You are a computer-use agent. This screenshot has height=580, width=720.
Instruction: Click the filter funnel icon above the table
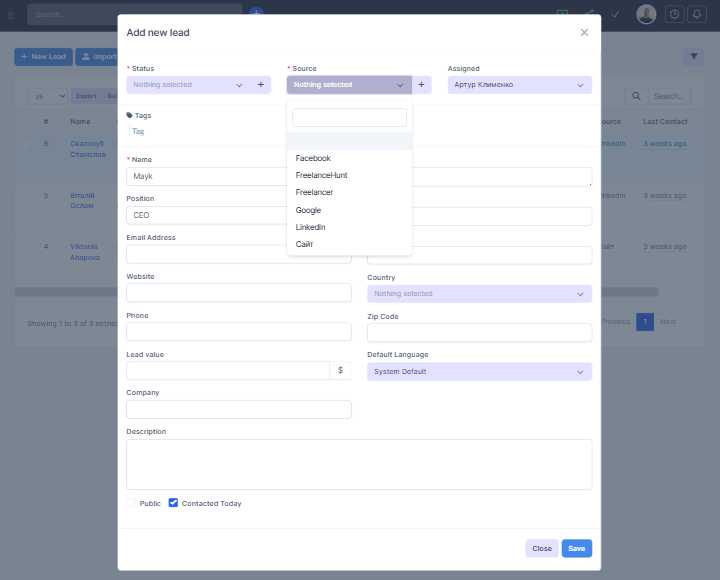tap(694, 57)
